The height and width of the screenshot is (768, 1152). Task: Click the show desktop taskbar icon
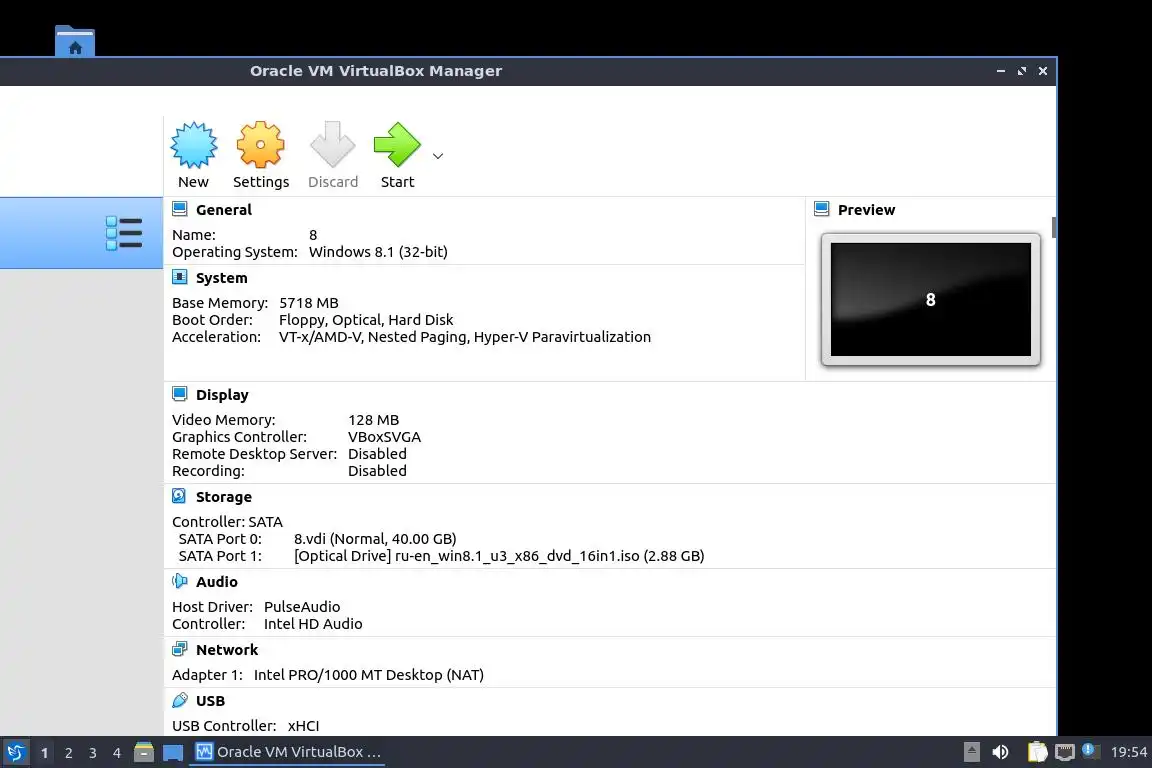pos(173,753)
